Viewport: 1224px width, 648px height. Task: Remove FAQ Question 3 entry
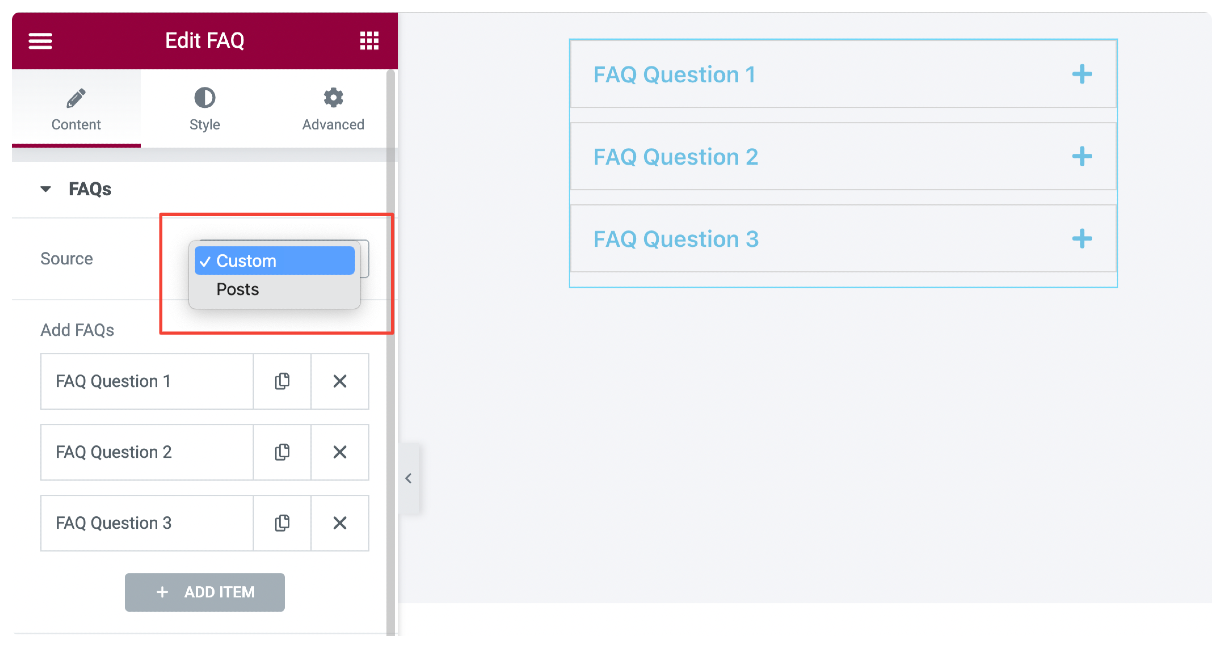tap(339, 523)
